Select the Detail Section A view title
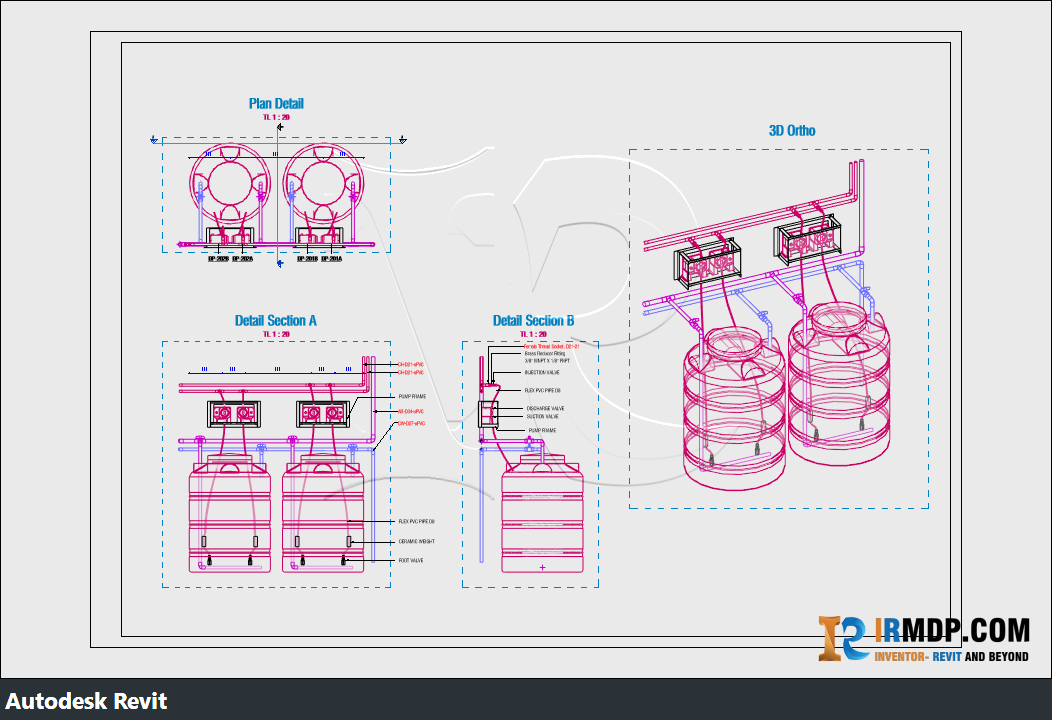 pos(276,321)
